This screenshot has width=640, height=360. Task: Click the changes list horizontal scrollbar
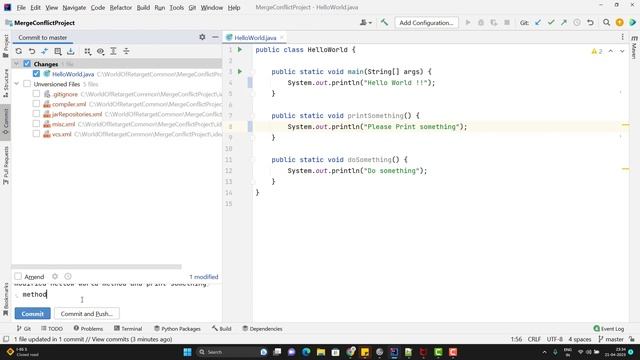[97, 267]
